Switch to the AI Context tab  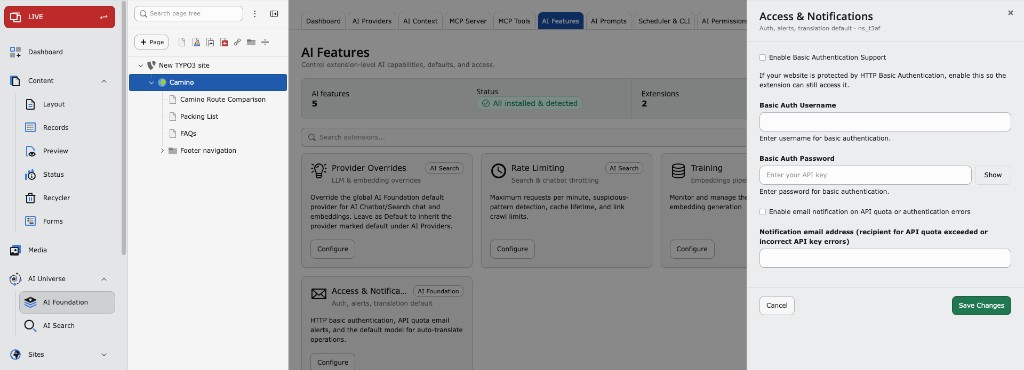tap(420, 21)
